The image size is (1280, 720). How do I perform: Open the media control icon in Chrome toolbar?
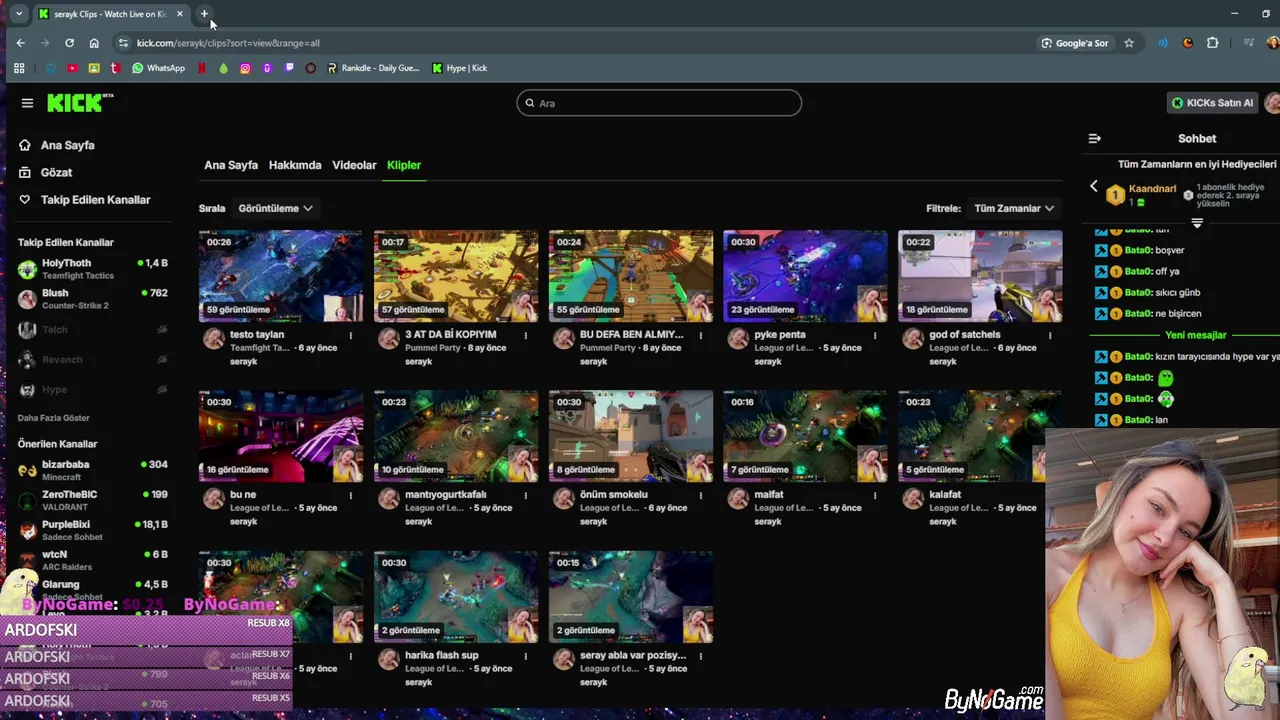point(1249,43)
